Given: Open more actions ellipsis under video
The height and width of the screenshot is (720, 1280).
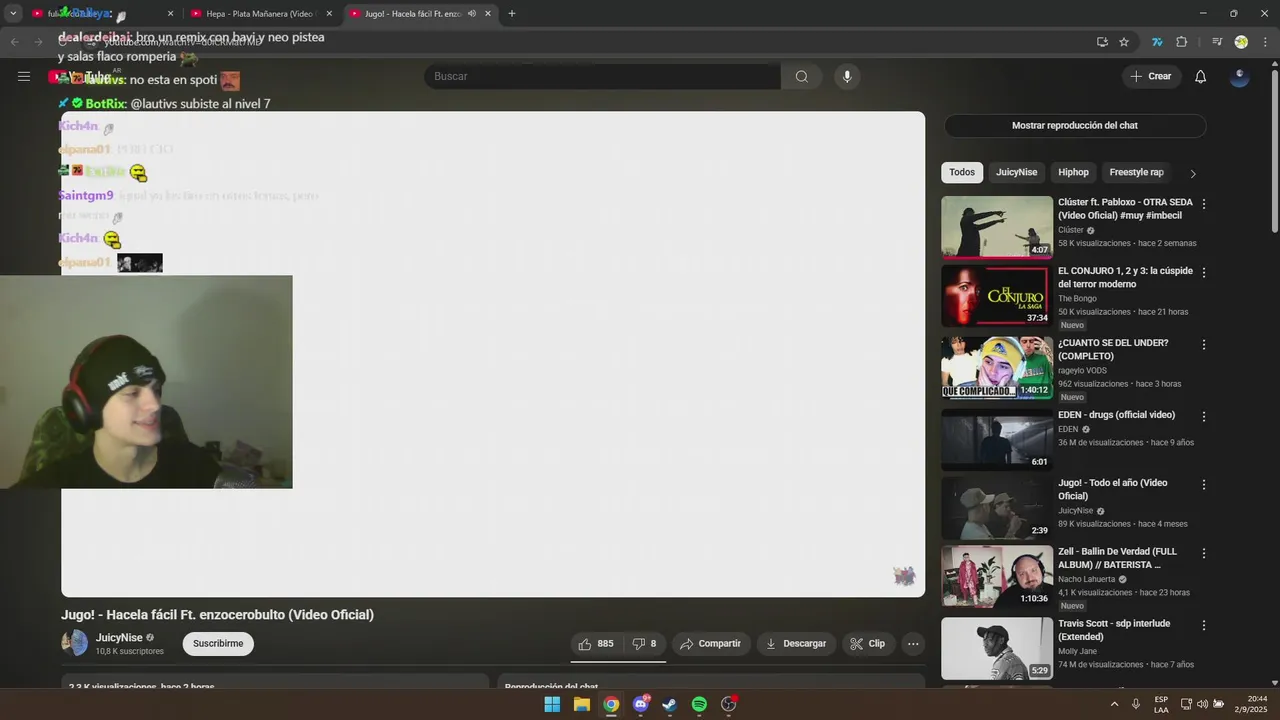Looking at the screenshot, I should click(x=913, y=644).
